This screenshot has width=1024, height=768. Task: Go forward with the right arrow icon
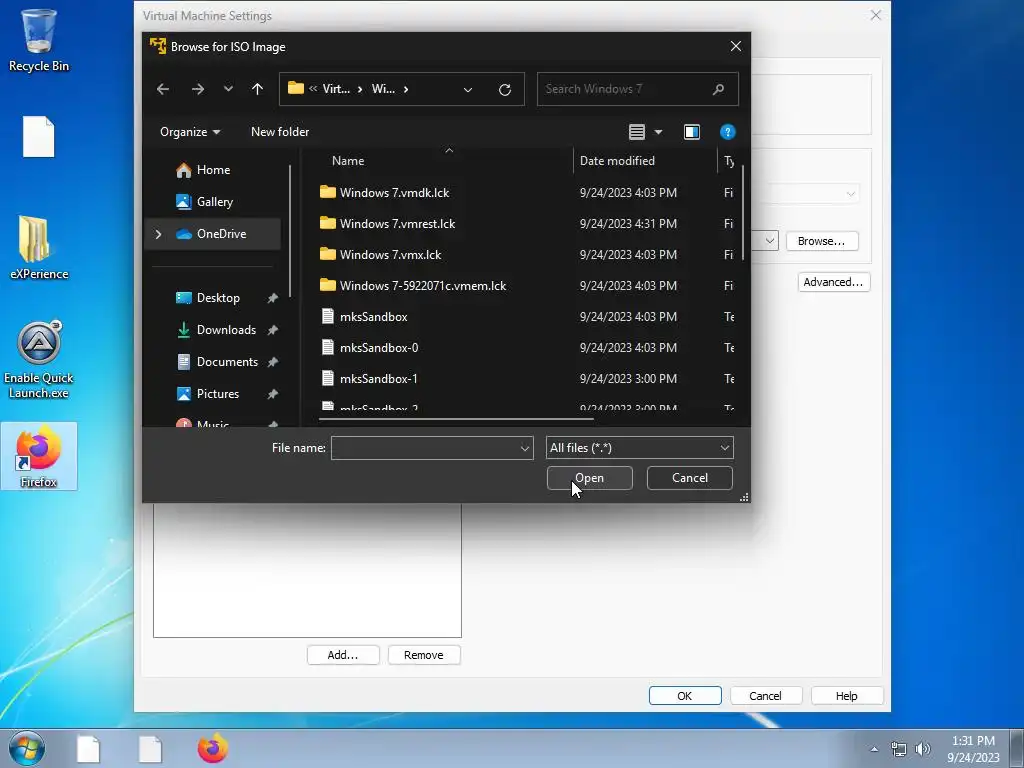(197, 89)
